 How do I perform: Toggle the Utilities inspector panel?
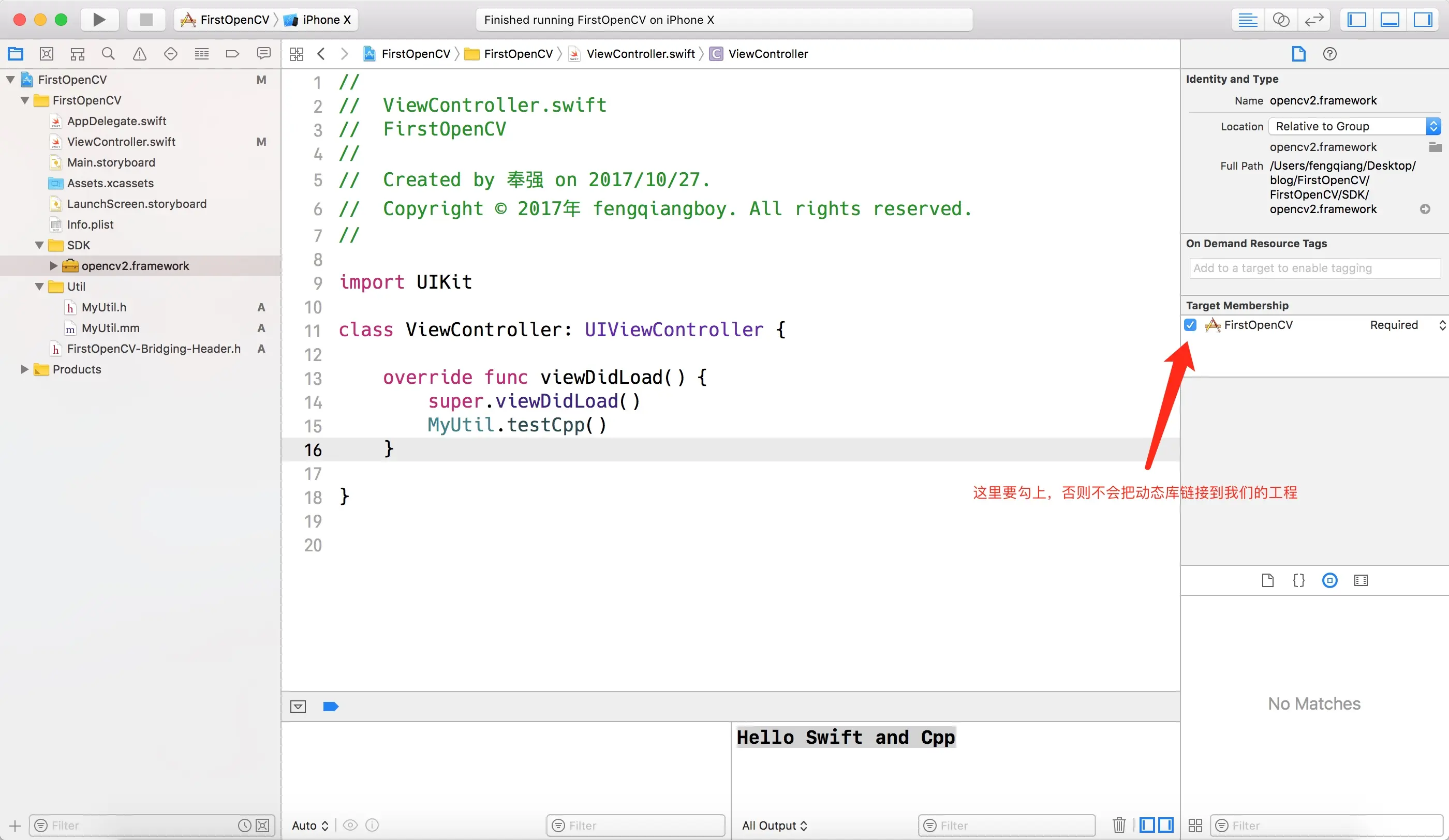point(1423,20)
